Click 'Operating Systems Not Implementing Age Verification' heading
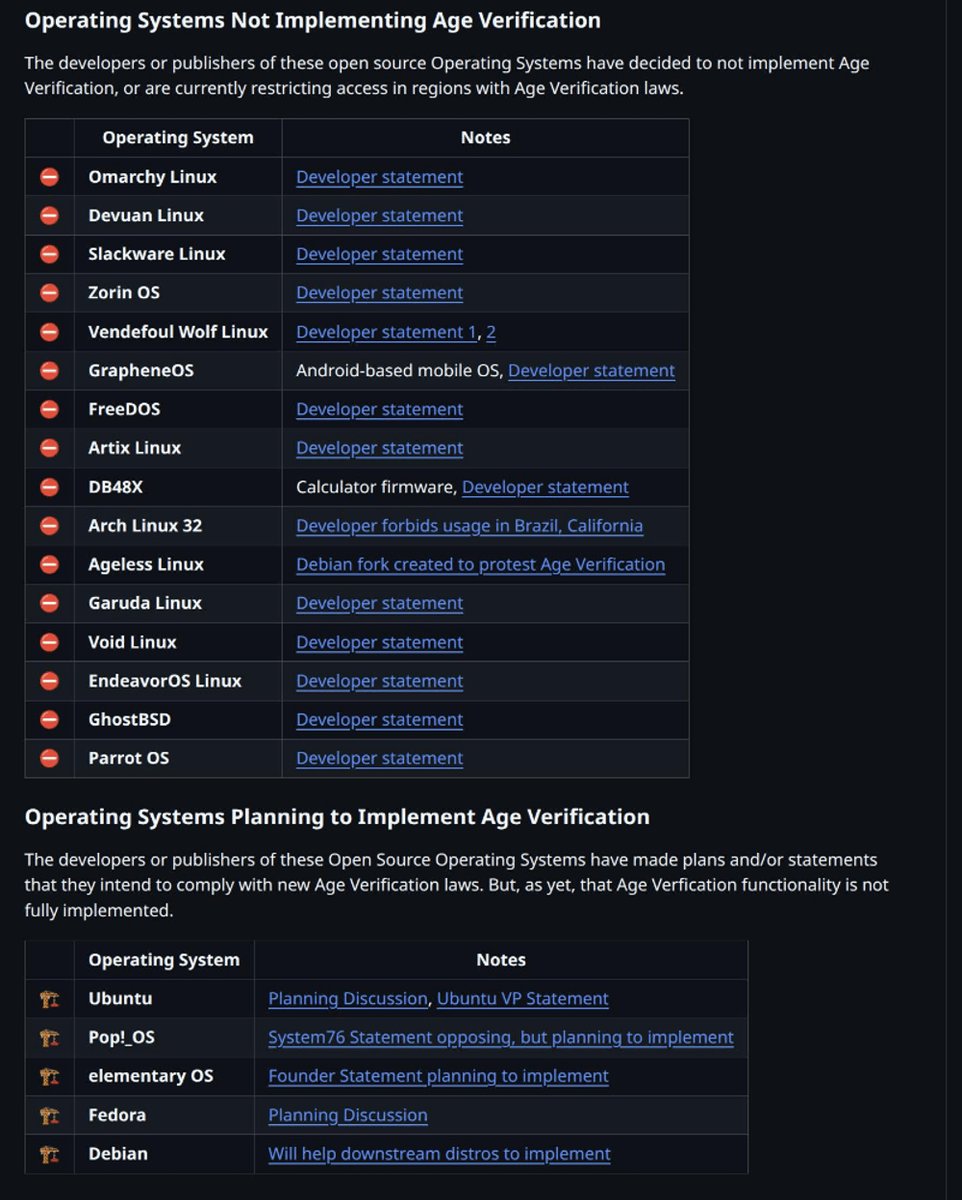Image resolution: width=962 pixels, height=1200 pixels. coord(312,20)
